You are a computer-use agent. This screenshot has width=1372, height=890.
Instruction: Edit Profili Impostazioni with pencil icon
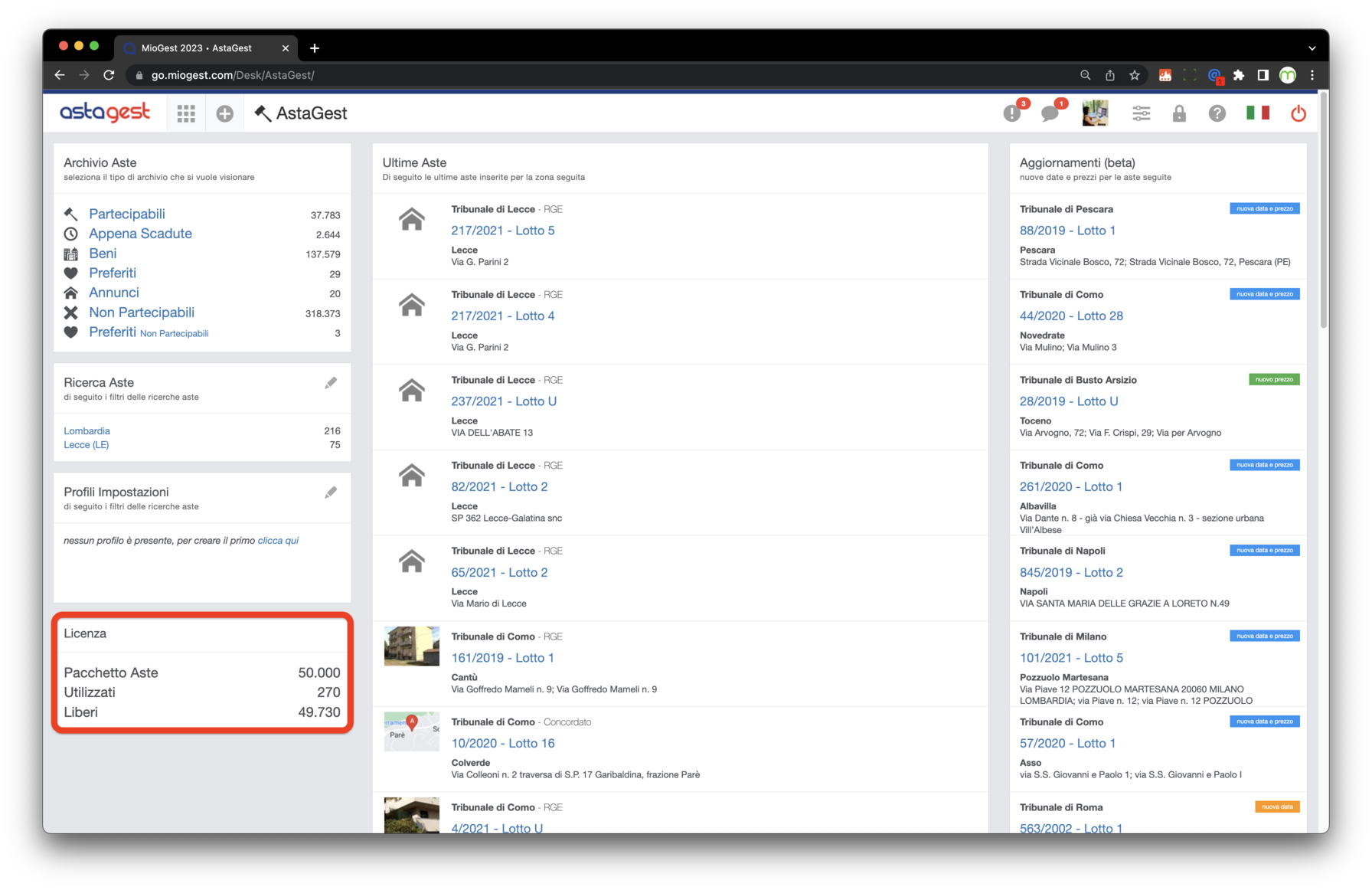click(x=331, y=492)
